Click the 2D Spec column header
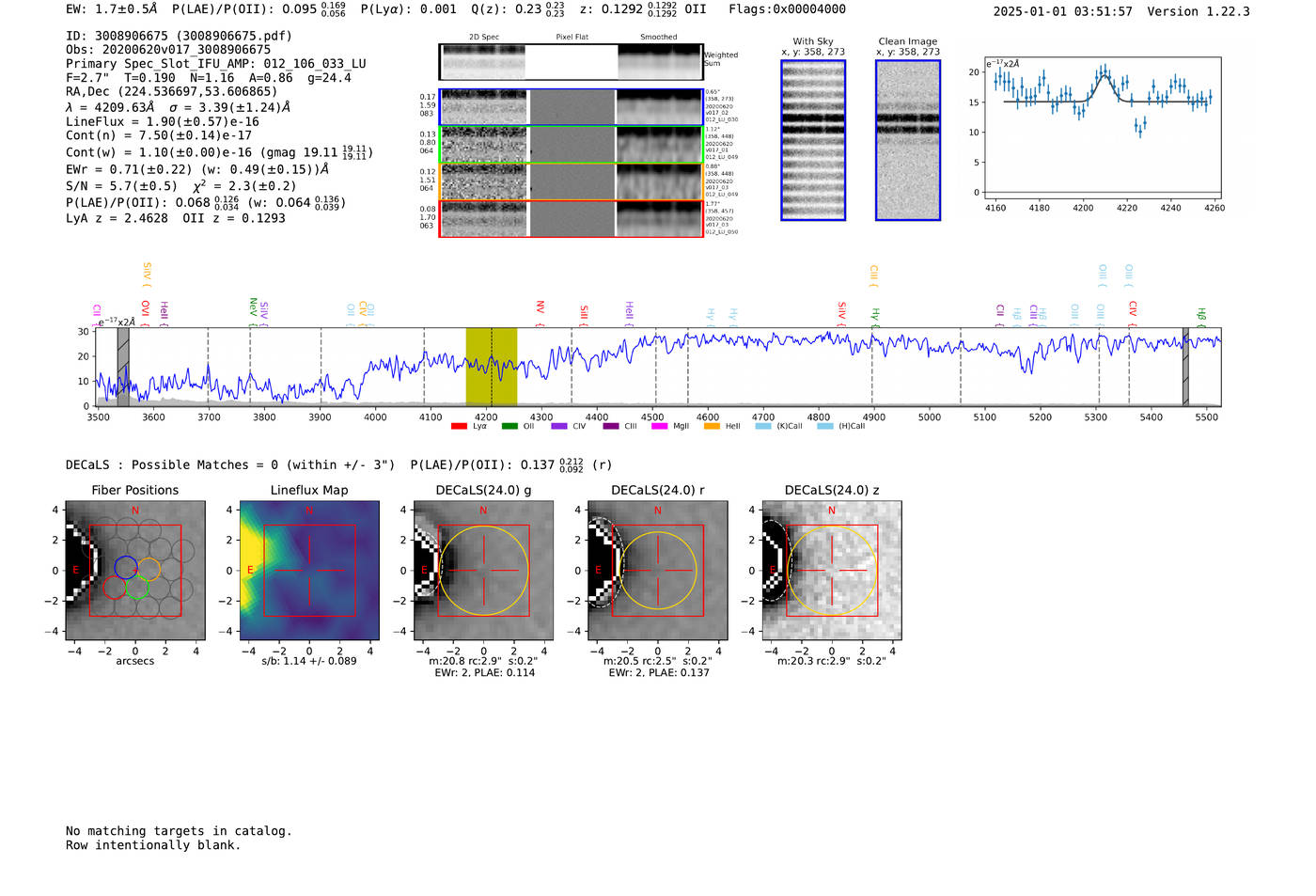The height and width of the screenshot is (896, 1316). 484,37
